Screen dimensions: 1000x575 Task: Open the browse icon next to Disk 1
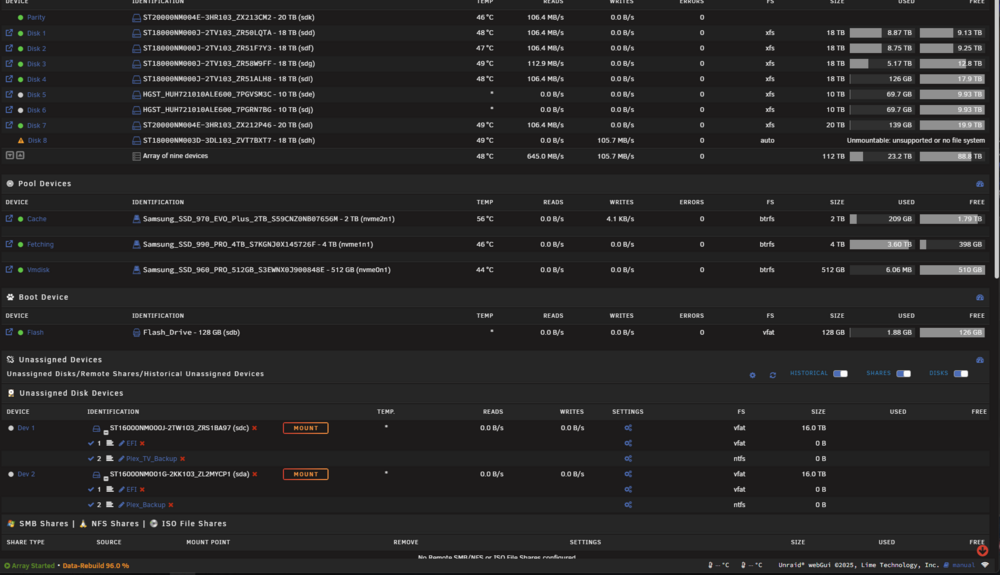pyautogui.click(x=9, y=33)
